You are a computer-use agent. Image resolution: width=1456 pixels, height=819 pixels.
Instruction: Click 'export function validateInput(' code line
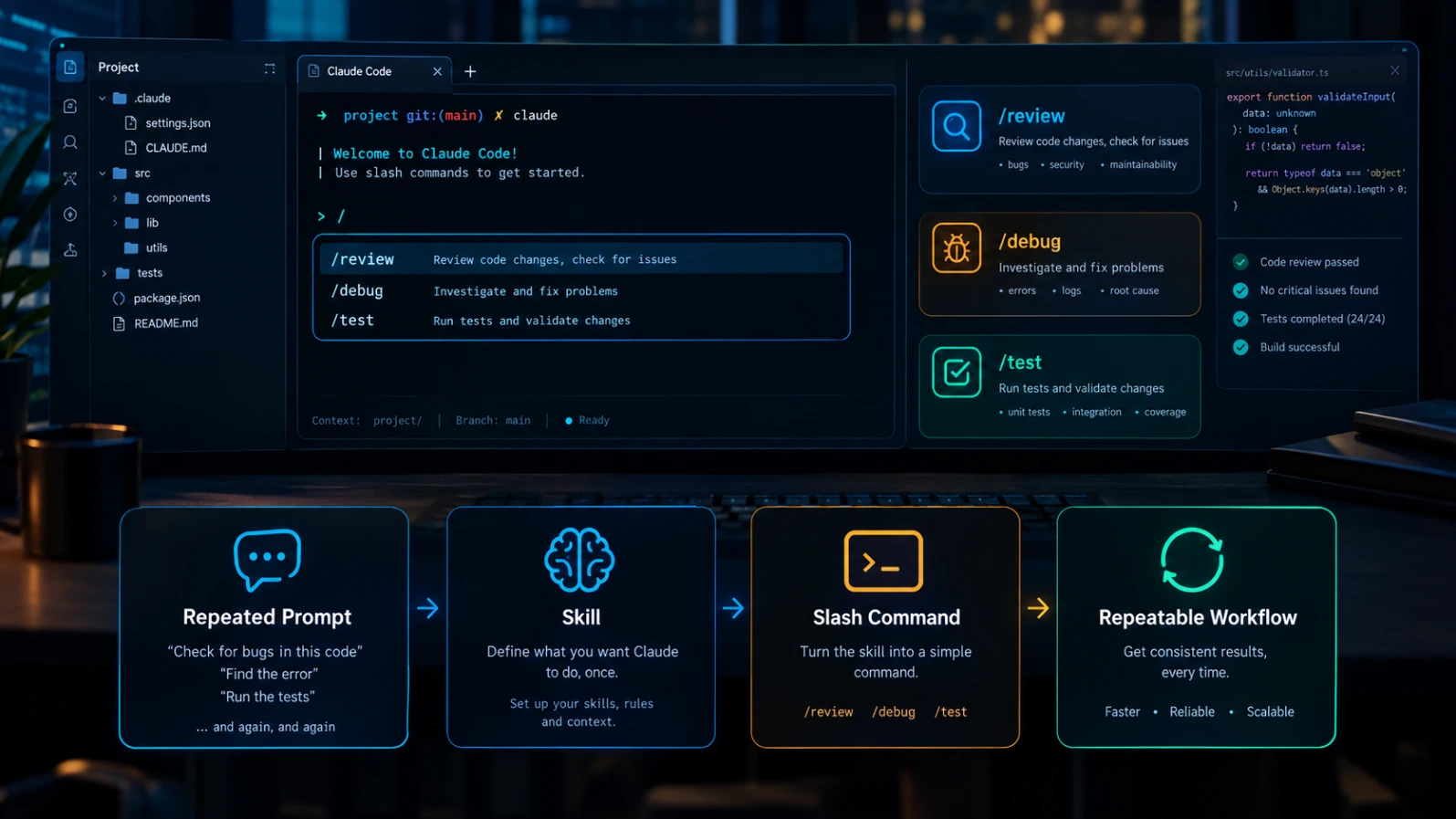(x=1311, y=97)
